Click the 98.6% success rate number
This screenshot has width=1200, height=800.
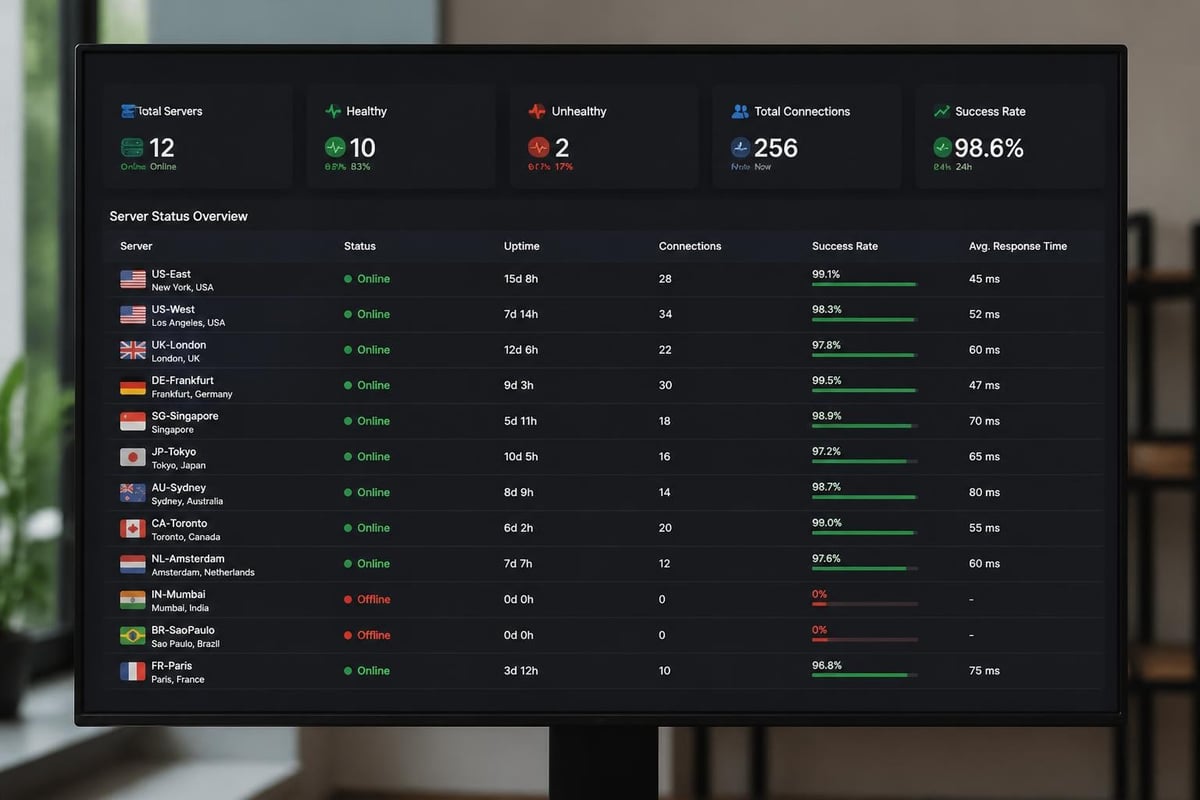point(989,148)
